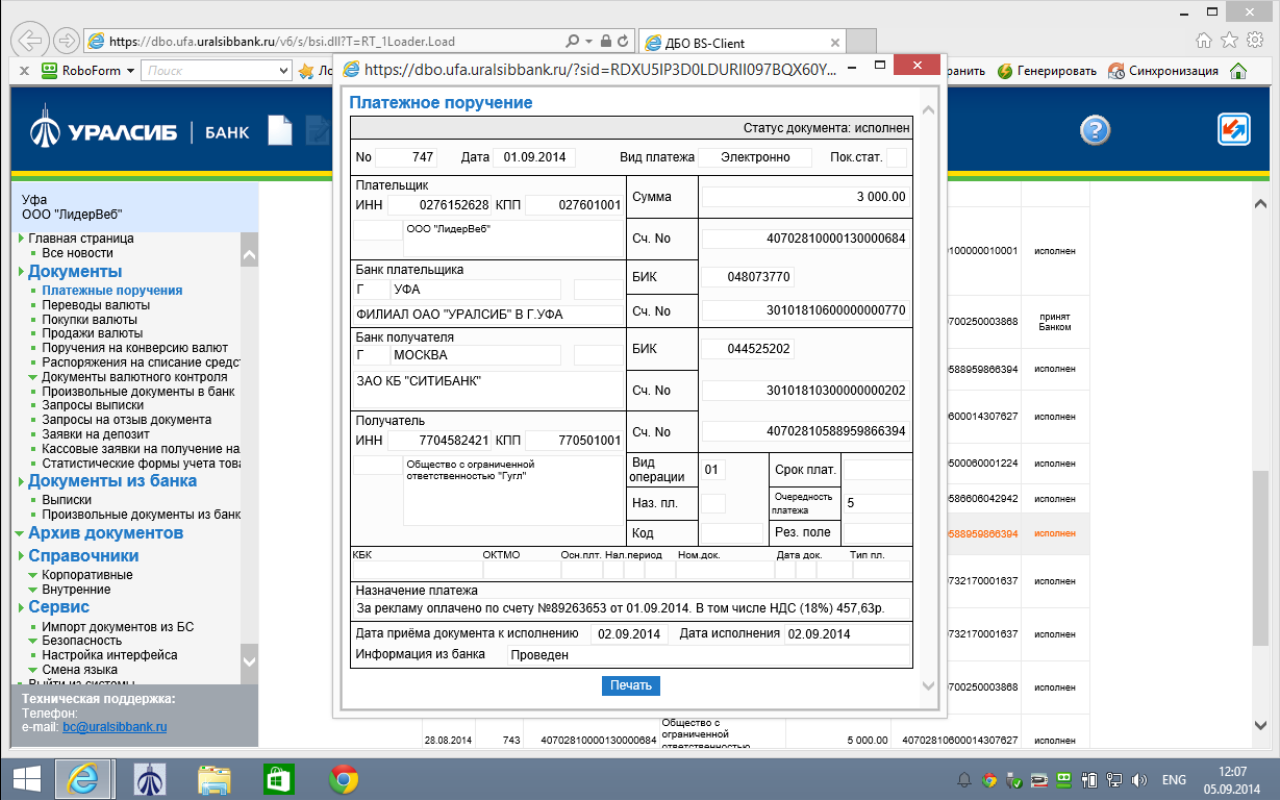Click Internet Explorer on the taskbar
Image resolution: width=1280 pixels, height=800 pixels.
[x=84, y=779]
